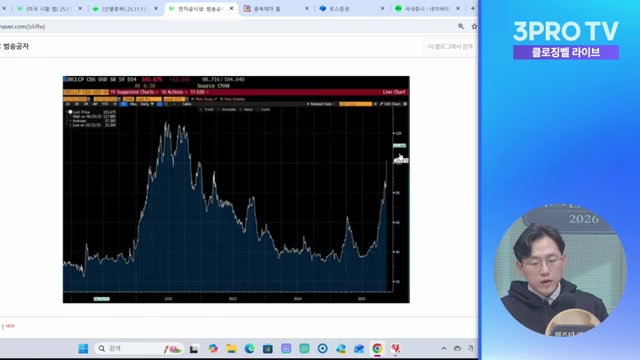
Task: Open the Bloomberg CDS line chart image
Action: pos(236,189)
